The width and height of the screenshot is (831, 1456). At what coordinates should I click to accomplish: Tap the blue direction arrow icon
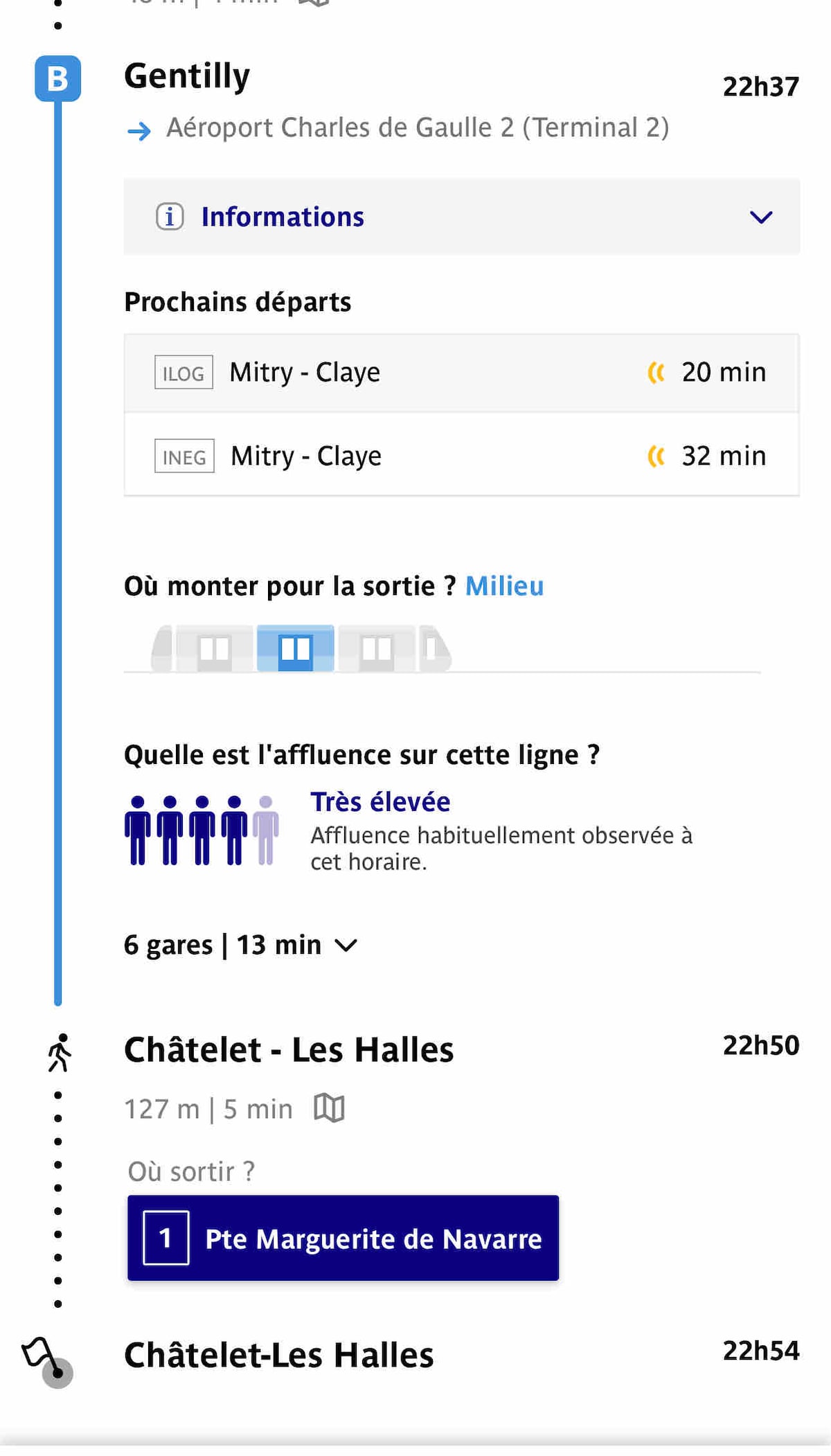pos(139,130)
